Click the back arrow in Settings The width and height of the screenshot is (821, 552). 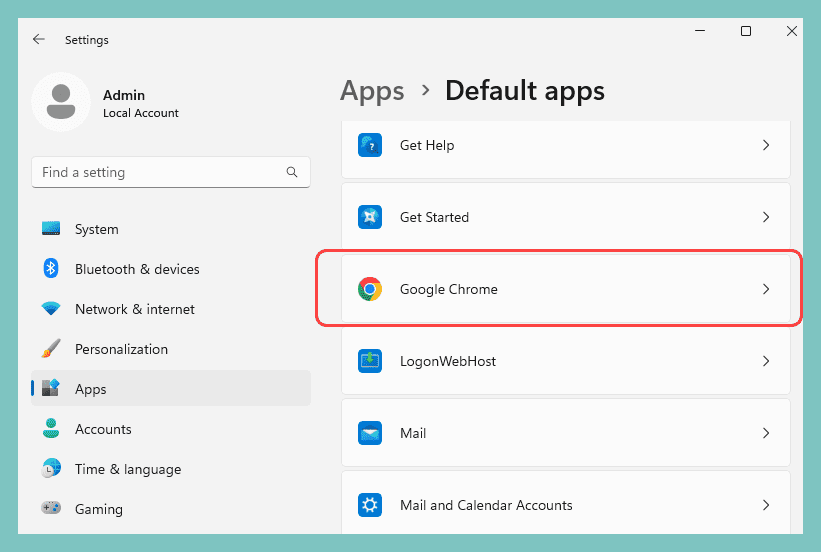tap(39, 39)
